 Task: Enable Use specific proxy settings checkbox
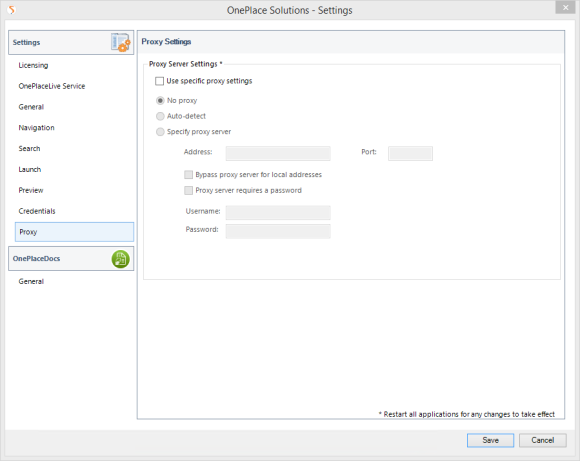coord(159,81)
